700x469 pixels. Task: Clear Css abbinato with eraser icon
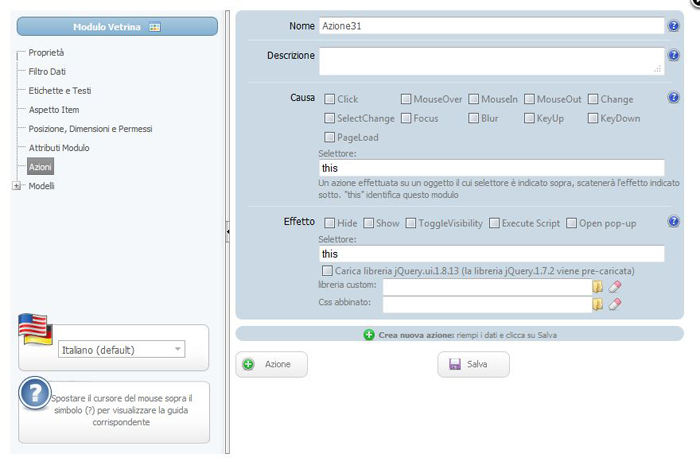tap(615, 304)
